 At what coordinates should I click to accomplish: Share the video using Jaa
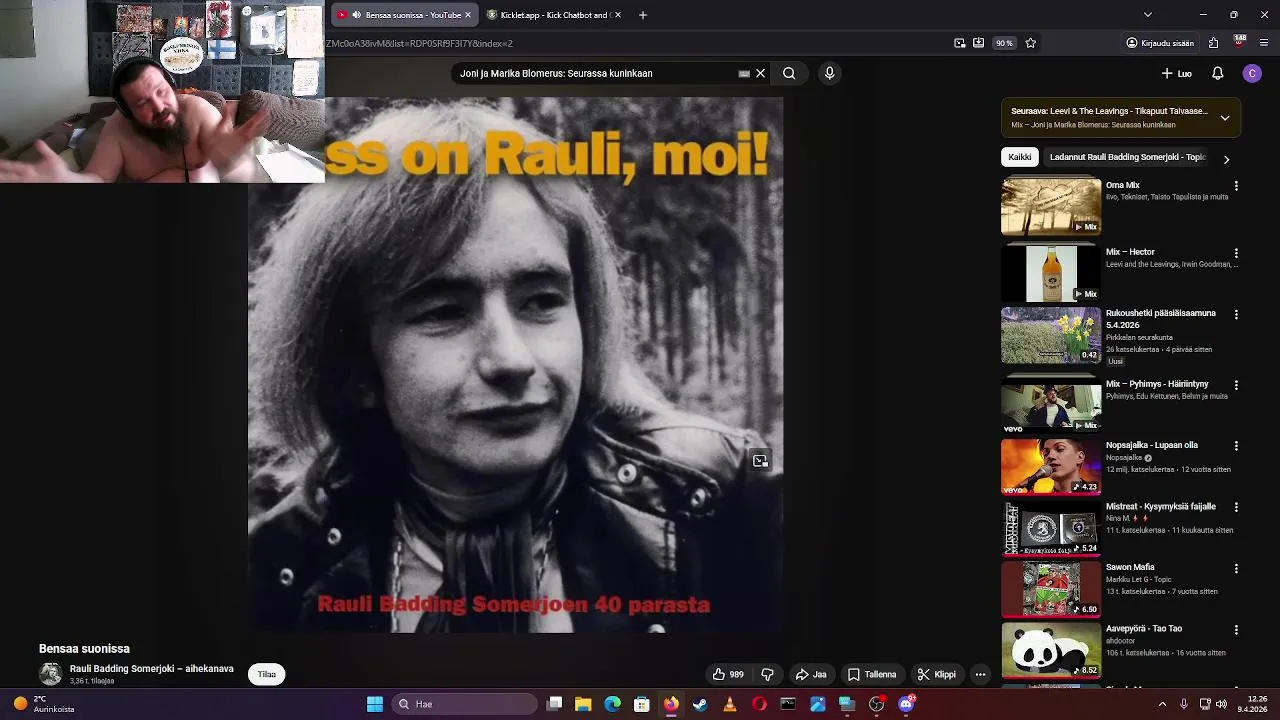(x=811, y=674)
